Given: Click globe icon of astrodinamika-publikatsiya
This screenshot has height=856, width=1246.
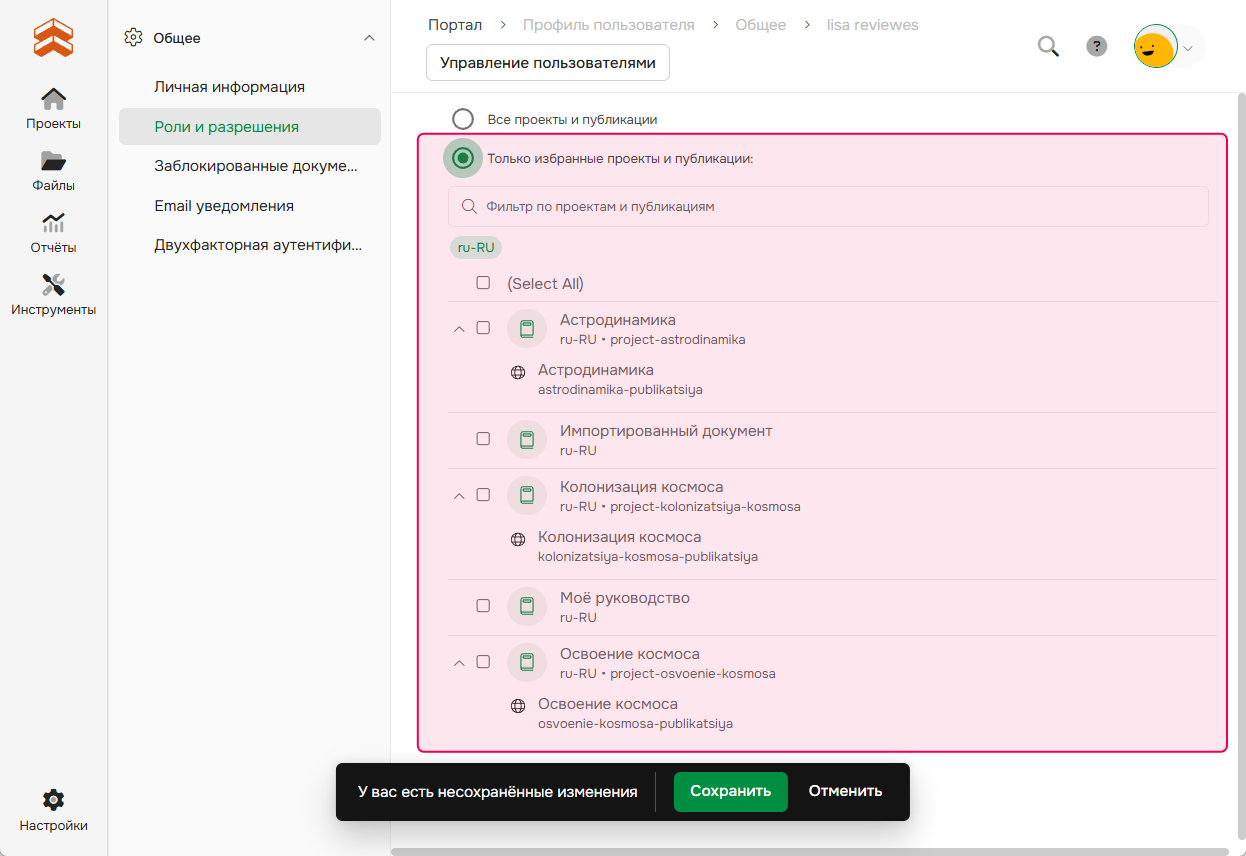Looking at the screenshot, I should tap(518, 372).
